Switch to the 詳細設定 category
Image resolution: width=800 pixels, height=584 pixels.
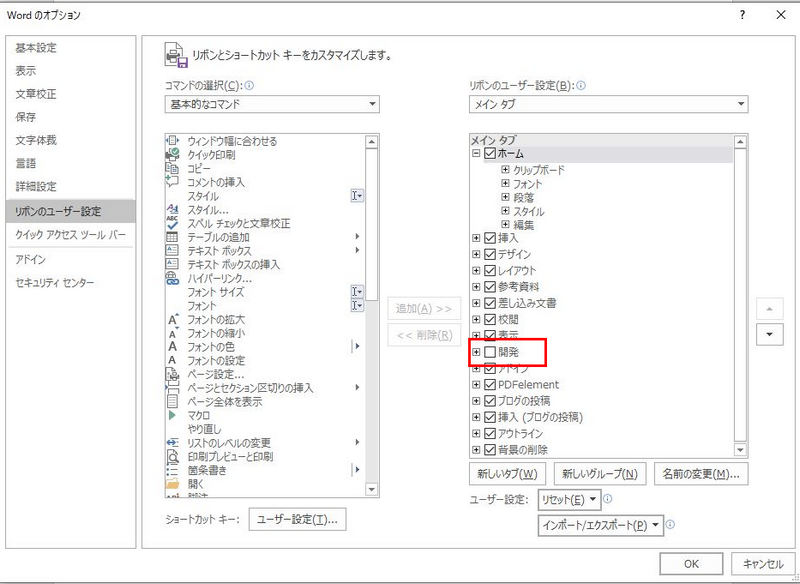click(36, 187)
